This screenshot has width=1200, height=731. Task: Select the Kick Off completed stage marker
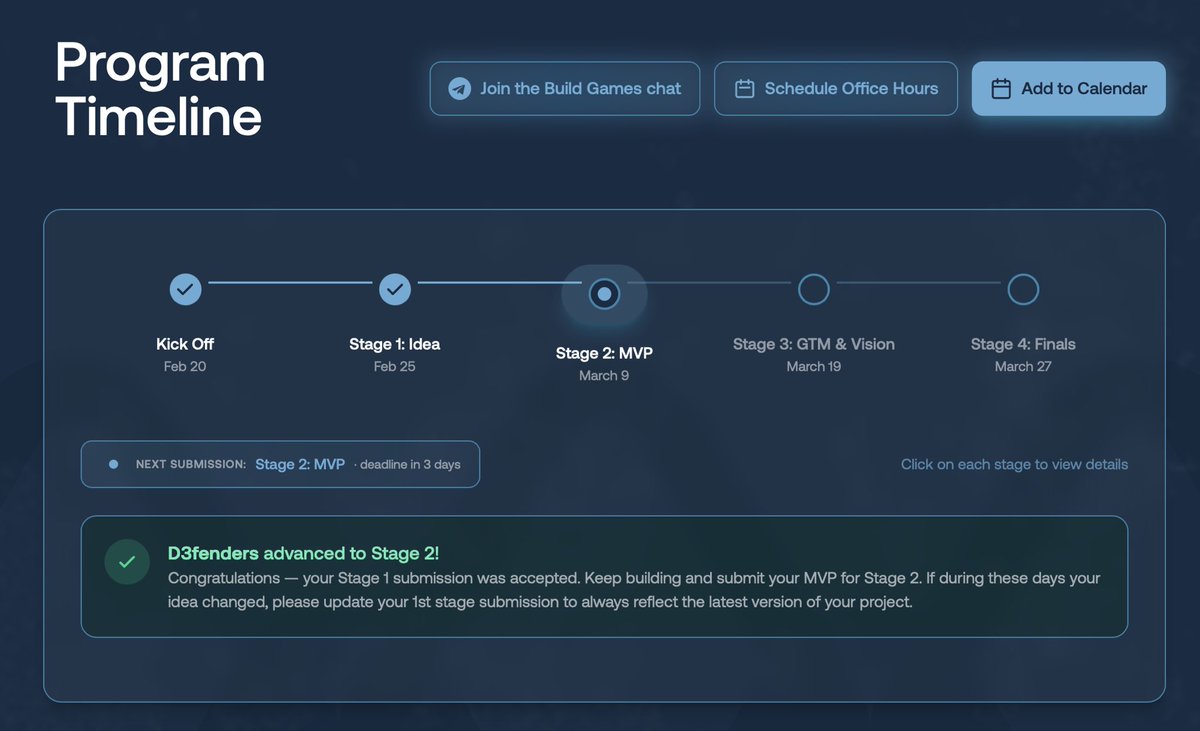coord(185,289)
